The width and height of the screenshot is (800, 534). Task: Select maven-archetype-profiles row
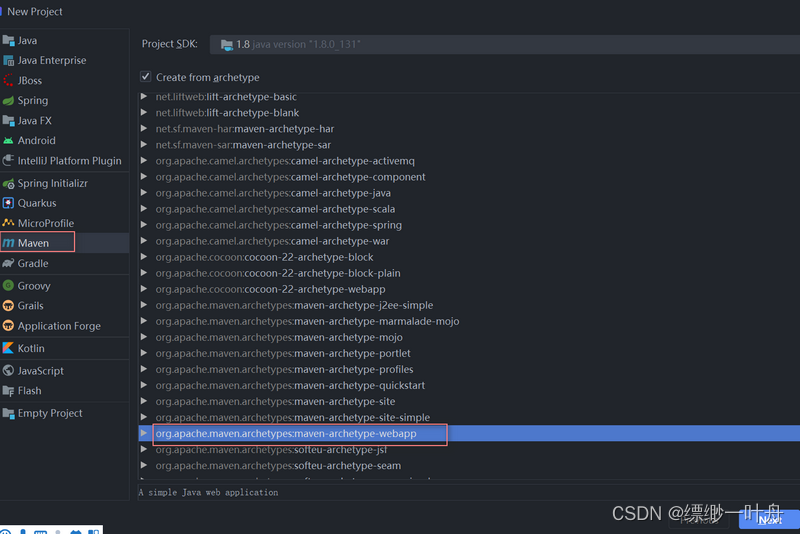(x=469, y=369)
